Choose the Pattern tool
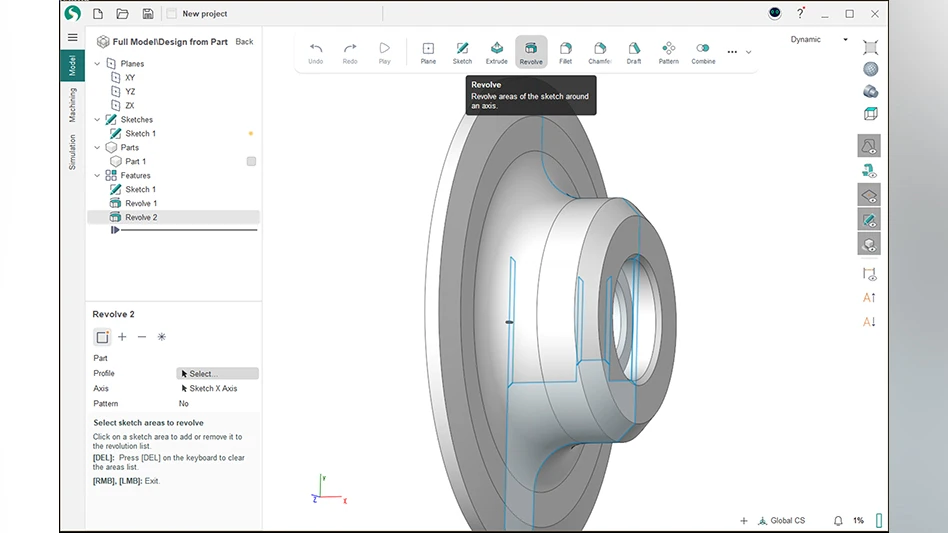Viewport: 948px width, 533px height. pyautogui.click(x=668, y=52)
